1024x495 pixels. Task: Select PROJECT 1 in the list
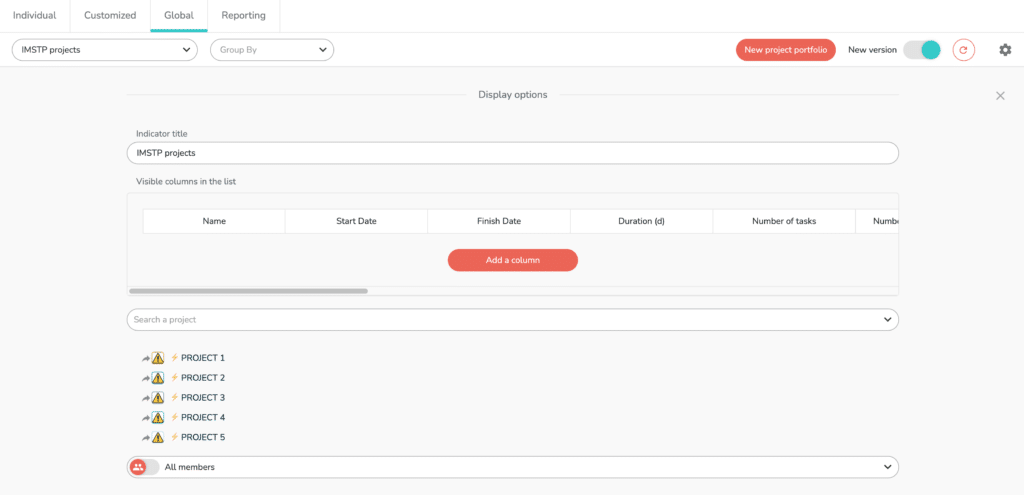click(203, 358)
